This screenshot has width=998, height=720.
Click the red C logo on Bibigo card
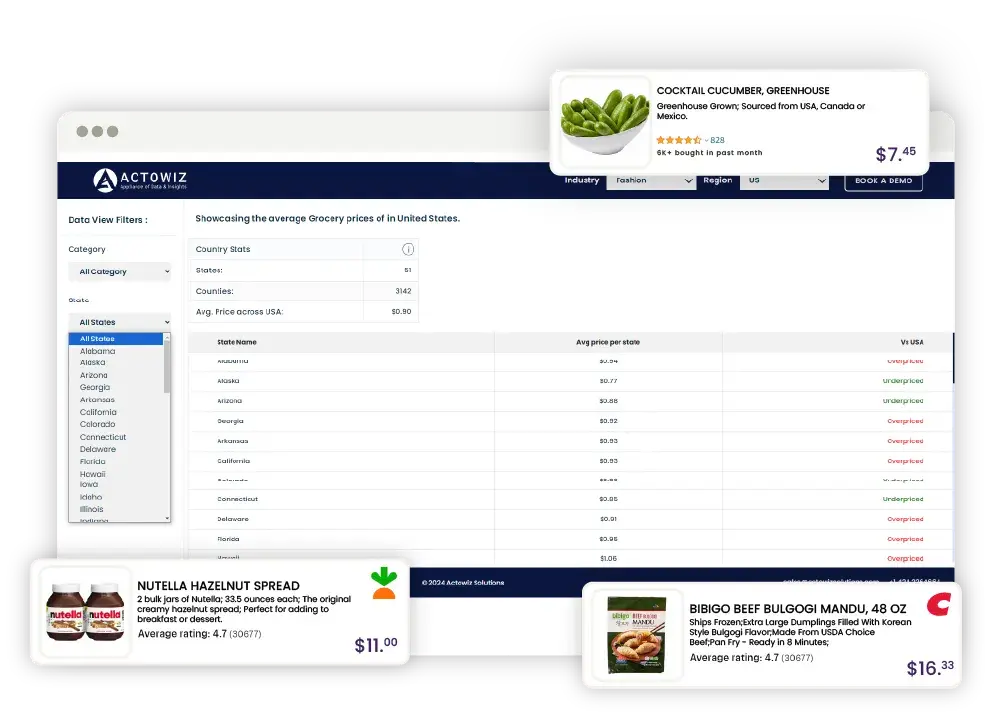pos(939,604)
